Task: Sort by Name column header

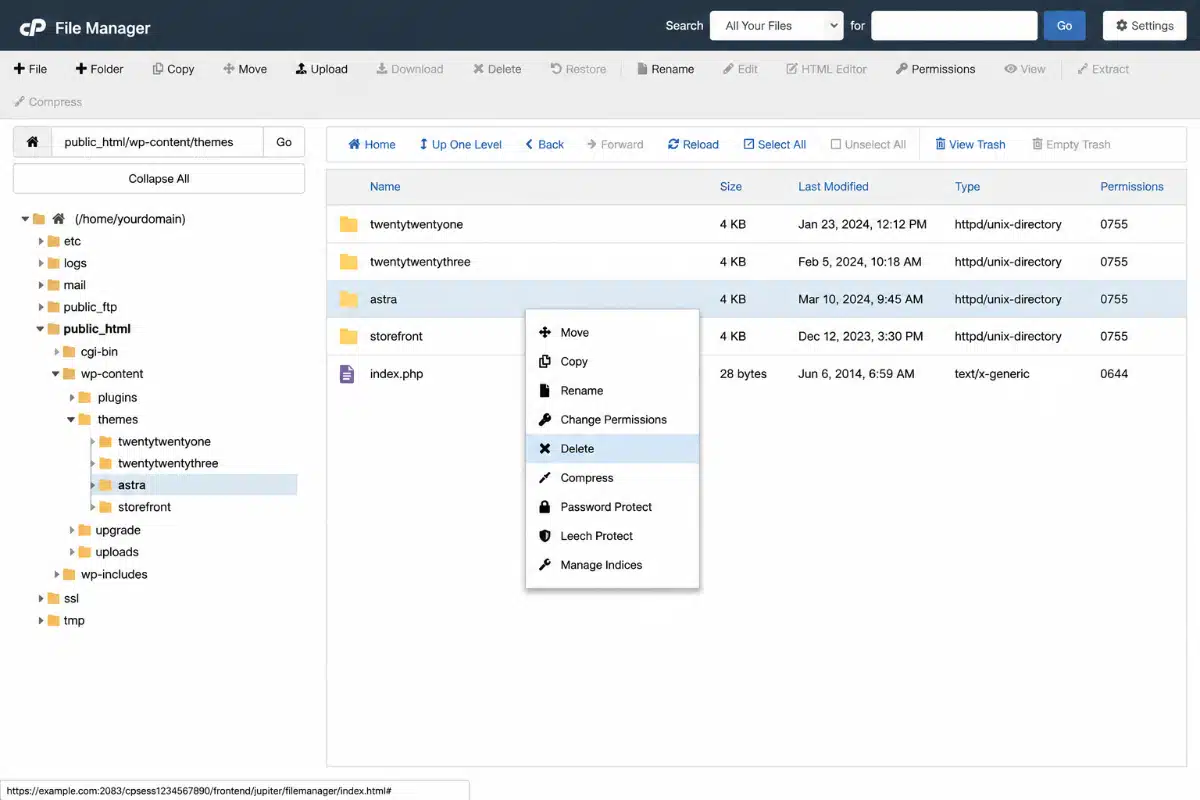Action: [x=385, y=187]
